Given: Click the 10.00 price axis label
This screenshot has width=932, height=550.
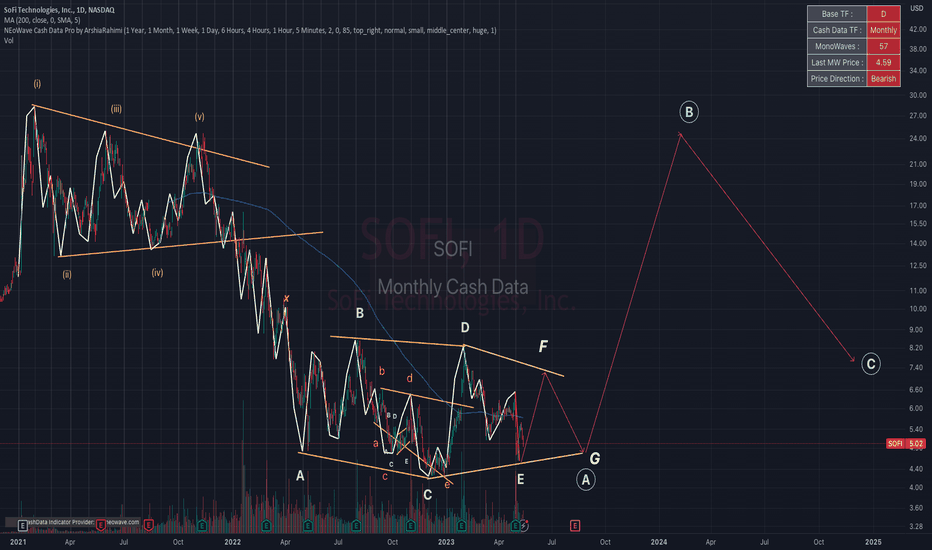Looking at the screenshot, I should tap(918, 309).
